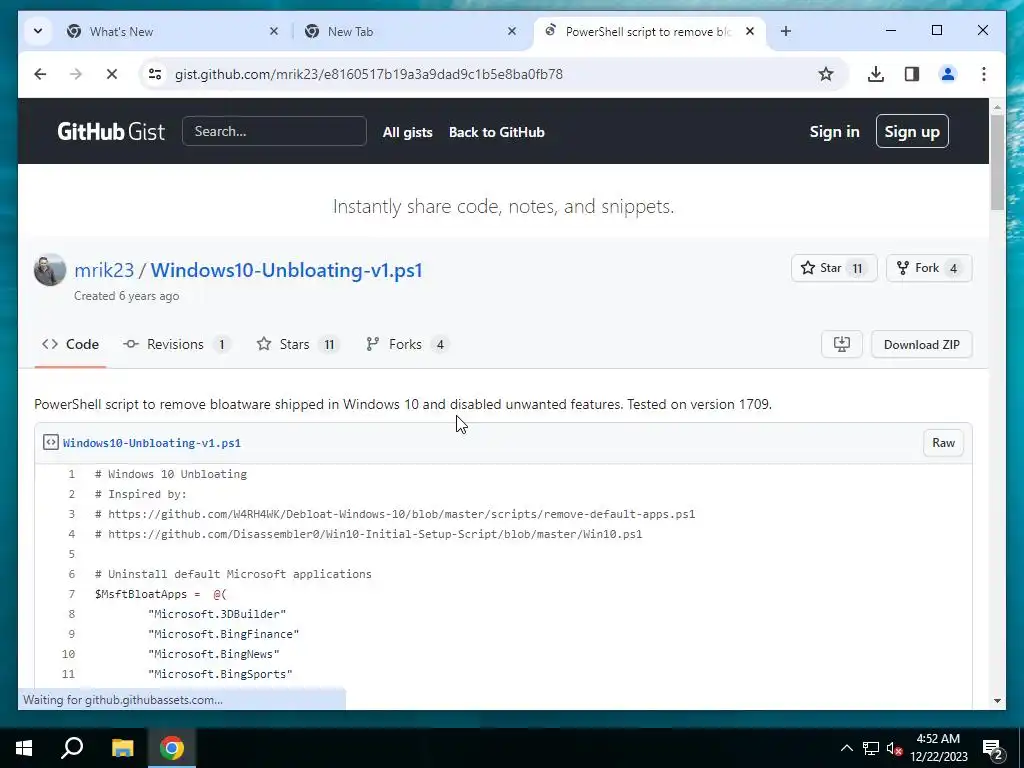Click the Disassembler0 Win10.ps1 URL comment
This screenshot has width=1024, height=768.
point(368,534)
